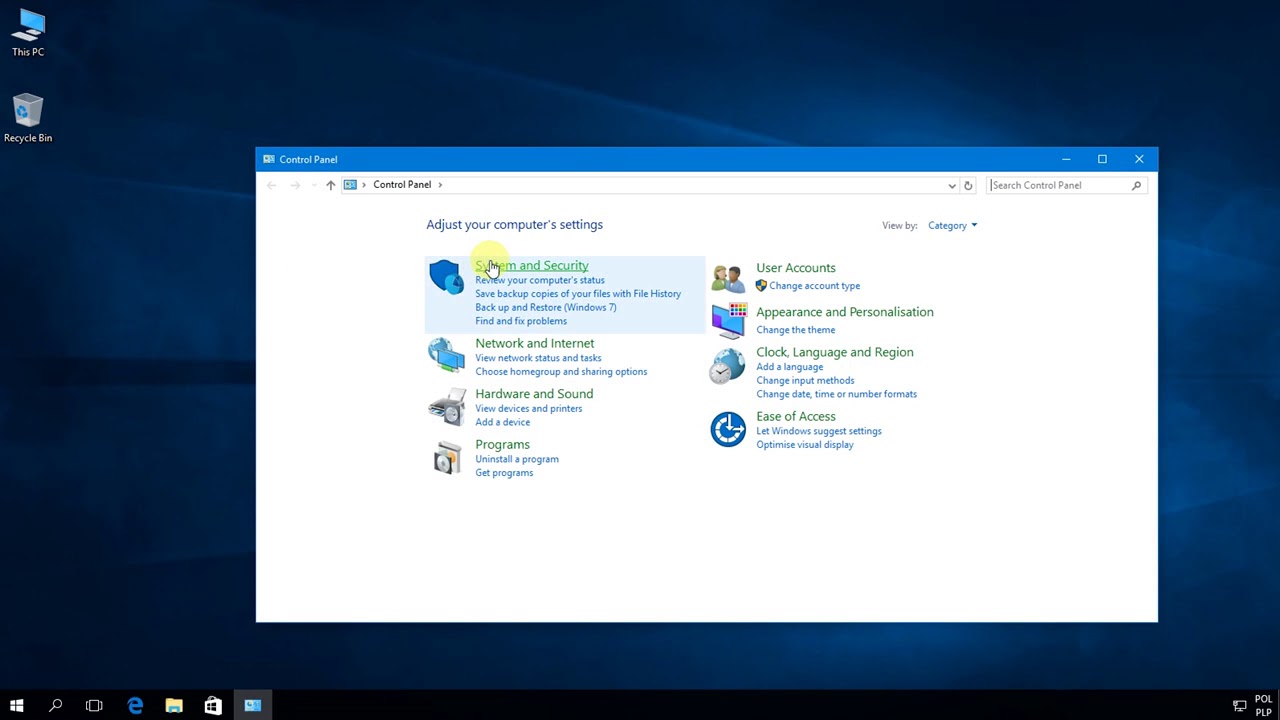Select the This PC desktop icon
This screenshot has height=720, width=1280.
point(28,33)
